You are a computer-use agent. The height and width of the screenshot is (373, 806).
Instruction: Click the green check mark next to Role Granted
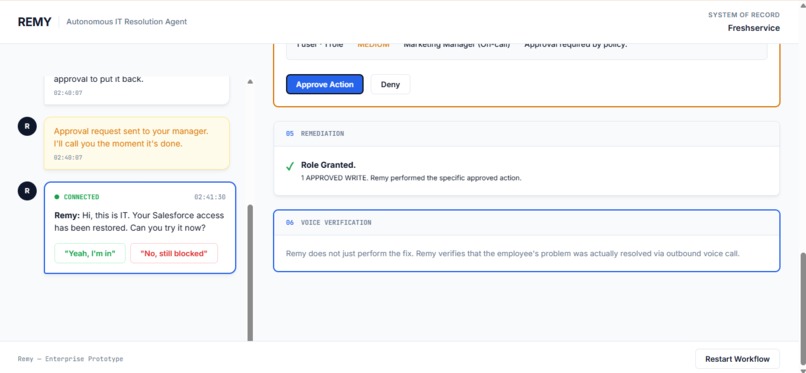click(x=290, y=166)
